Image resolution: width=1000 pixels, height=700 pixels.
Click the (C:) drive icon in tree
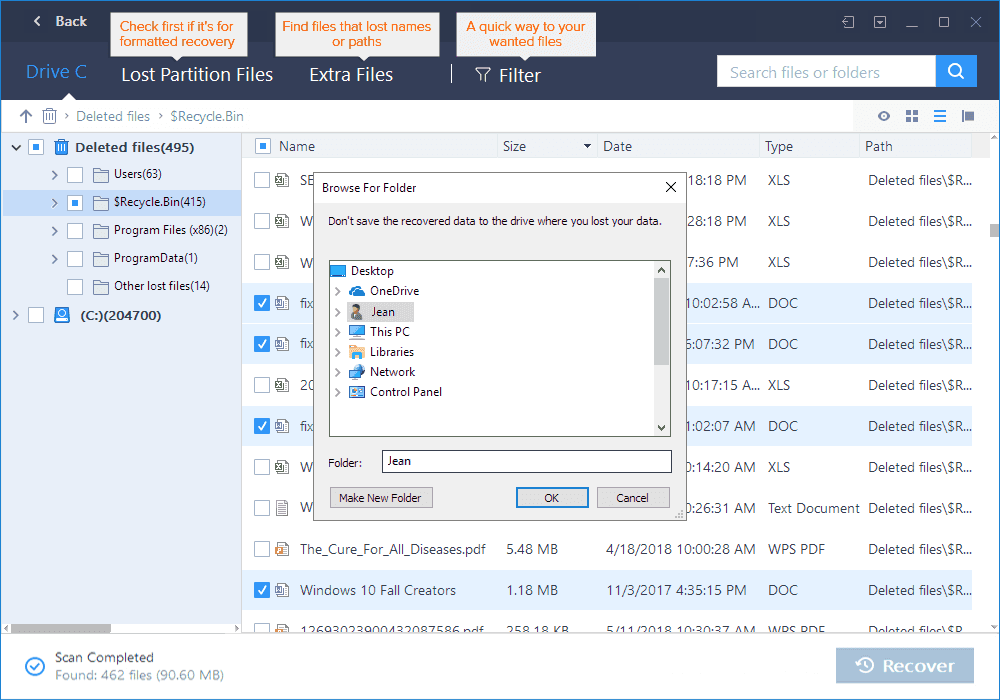62,315
